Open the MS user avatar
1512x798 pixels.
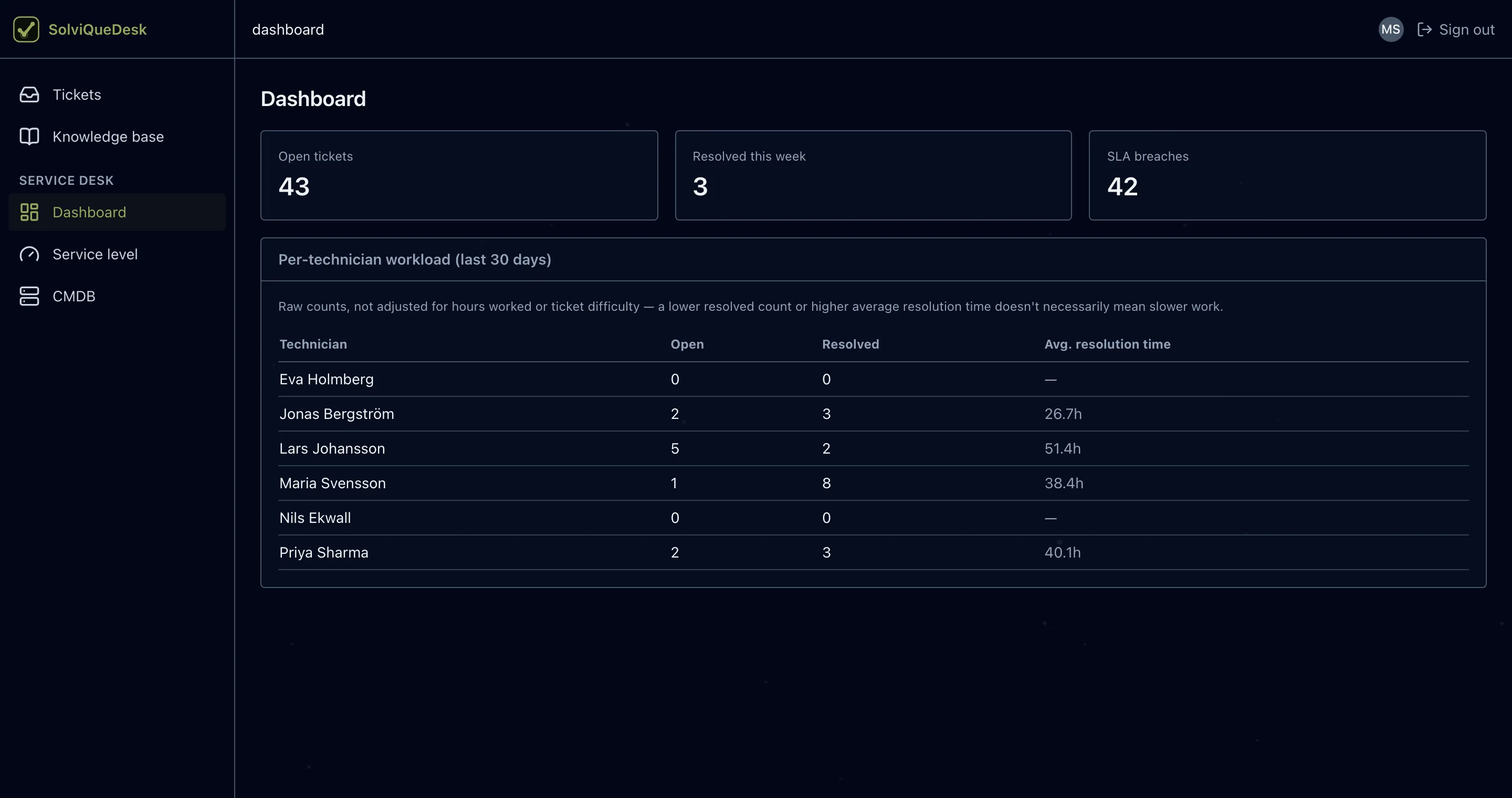click(x=1391, y=29)
